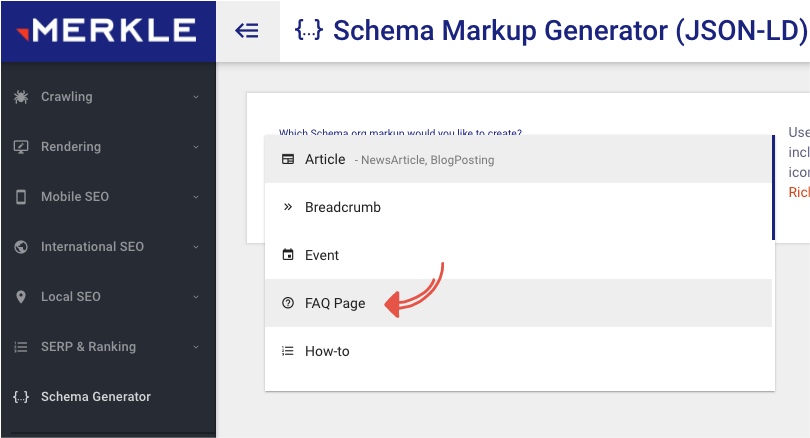810x438 pixels.
Task: Choose Breadcrumb schema option
Action: pyautogui.click(x=343, y=208)
